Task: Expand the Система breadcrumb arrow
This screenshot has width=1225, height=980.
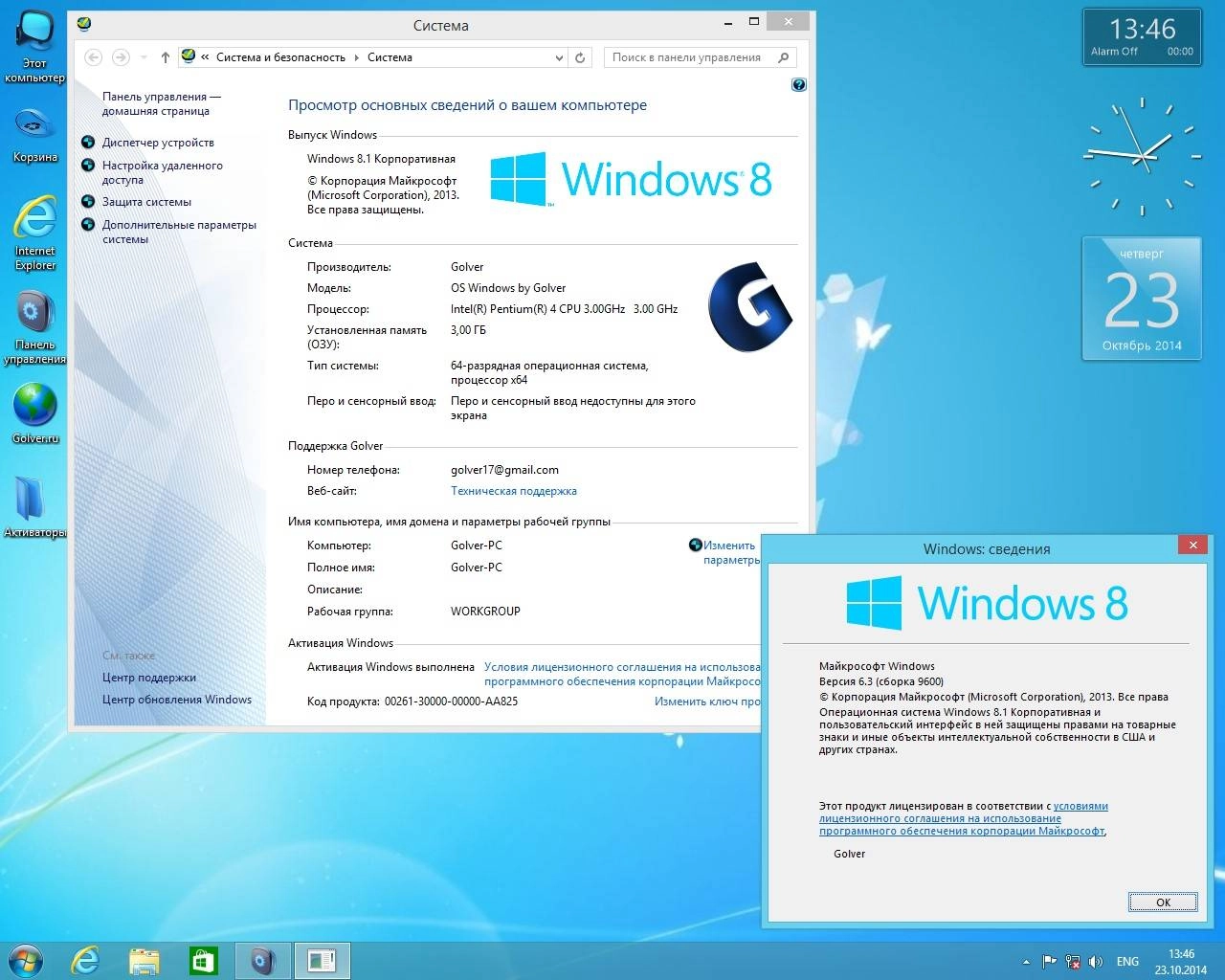Action: 358,57
